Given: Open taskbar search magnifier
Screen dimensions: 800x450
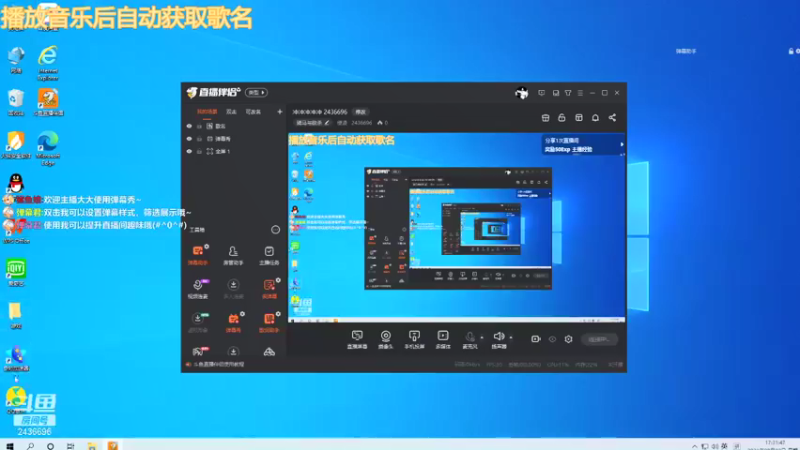Looking at the screenshot, I should (x=31, y=446).
